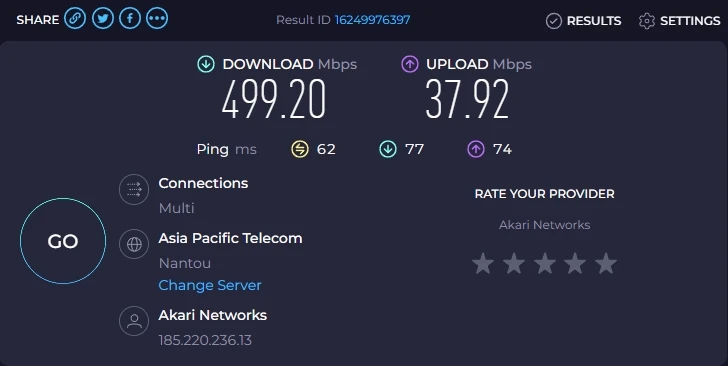Click the upload arrow icon

tap(410, 64)
